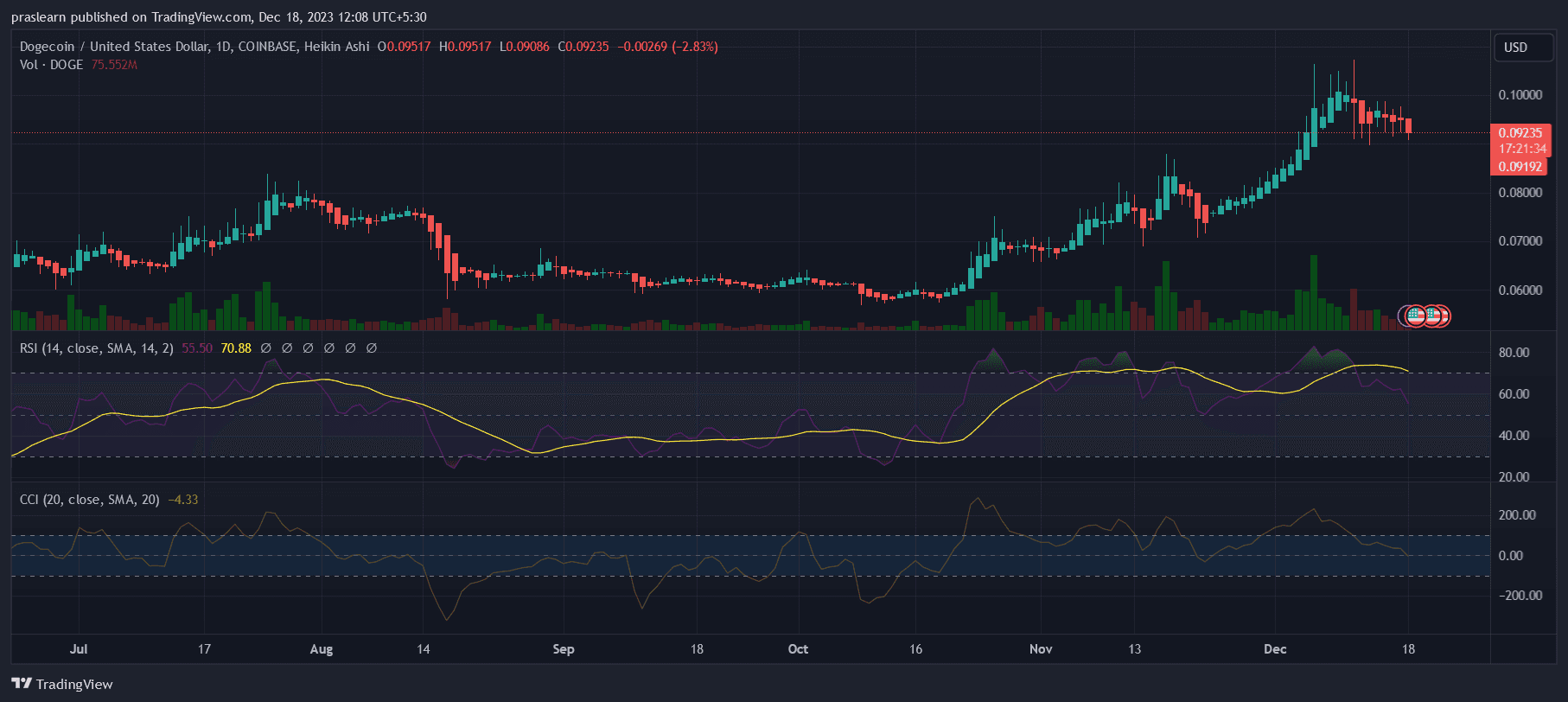Click the Vol · DOGE indicator legend
This screenshot has width=1568, height=702.
(x=51, y=65)
